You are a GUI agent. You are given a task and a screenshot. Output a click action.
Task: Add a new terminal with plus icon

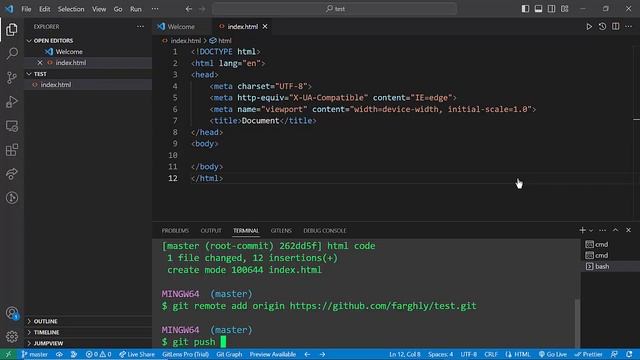582,230
